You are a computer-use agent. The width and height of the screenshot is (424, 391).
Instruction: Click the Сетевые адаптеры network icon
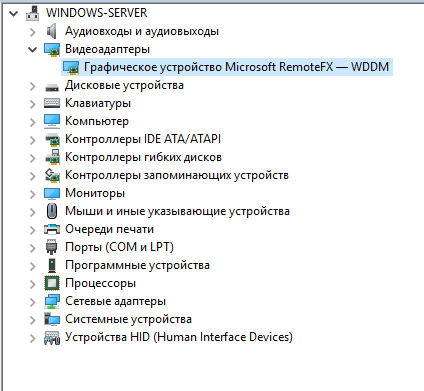coord(52,301)
